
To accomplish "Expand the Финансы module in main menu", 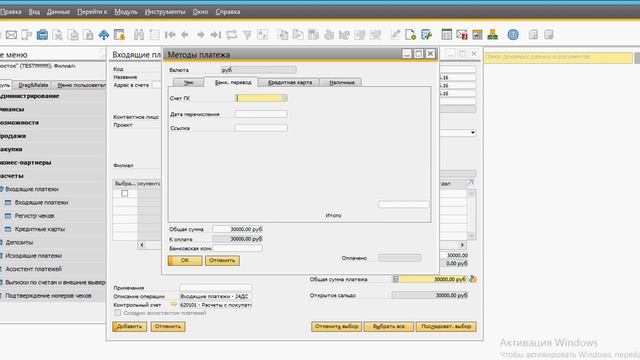I will (12, 109).
